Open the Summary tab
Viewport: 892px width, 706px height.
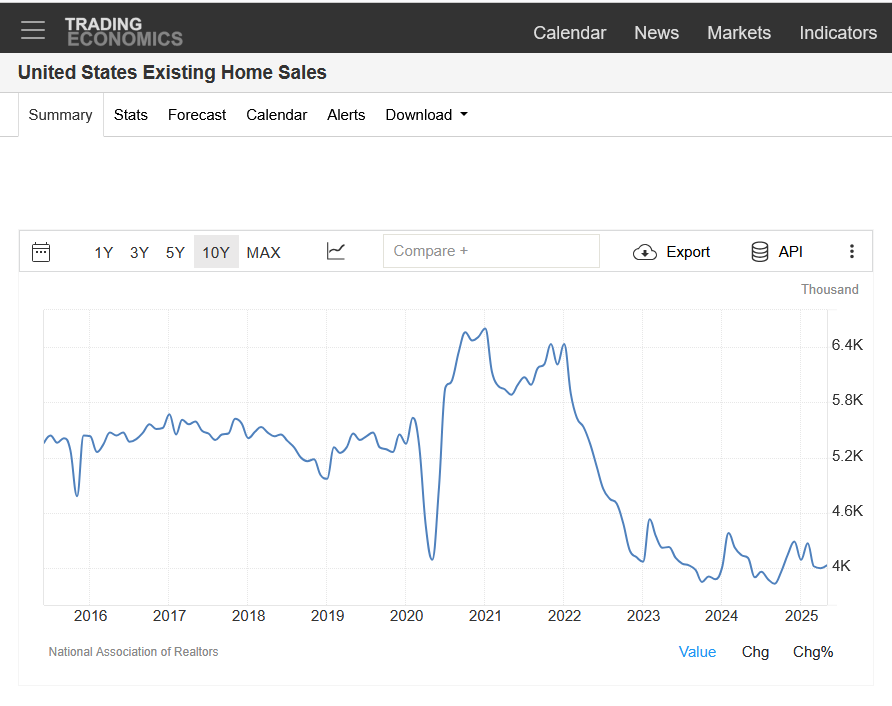click(61, 115)
